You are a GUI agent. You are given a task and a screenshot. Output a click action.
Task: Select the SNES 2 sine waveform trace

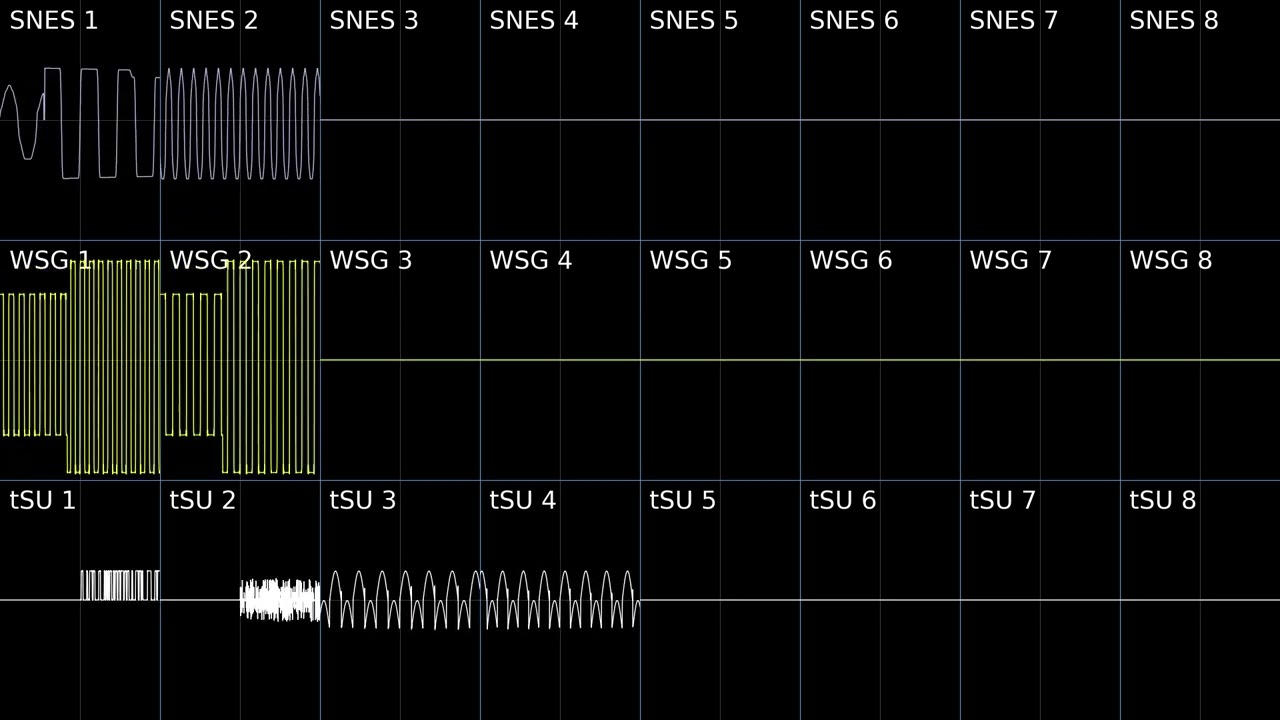click(x=240, y=123)
